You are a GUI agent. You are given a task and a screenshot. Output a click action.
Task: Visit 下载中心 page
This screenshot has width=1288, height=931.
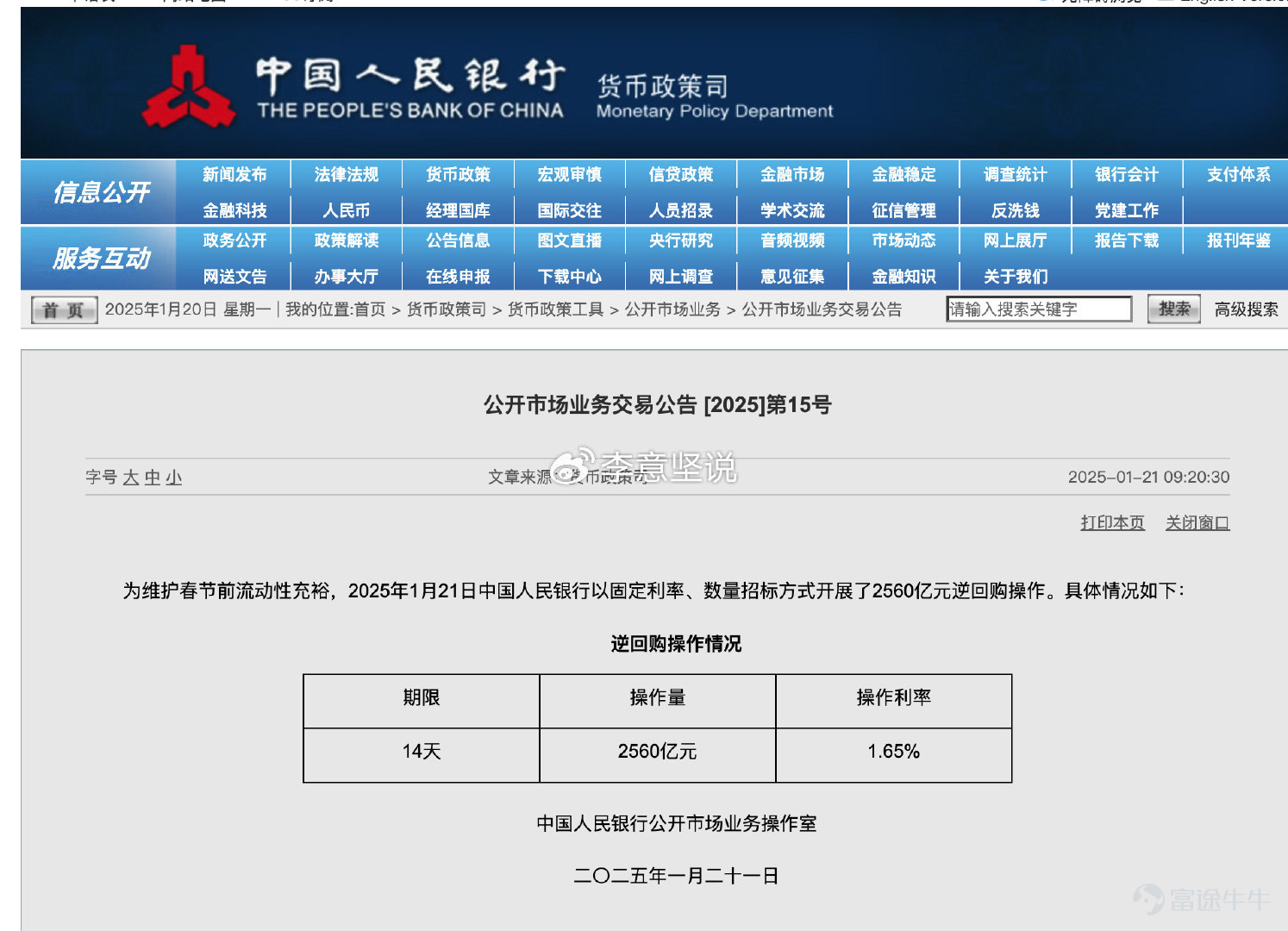(569, 277)
